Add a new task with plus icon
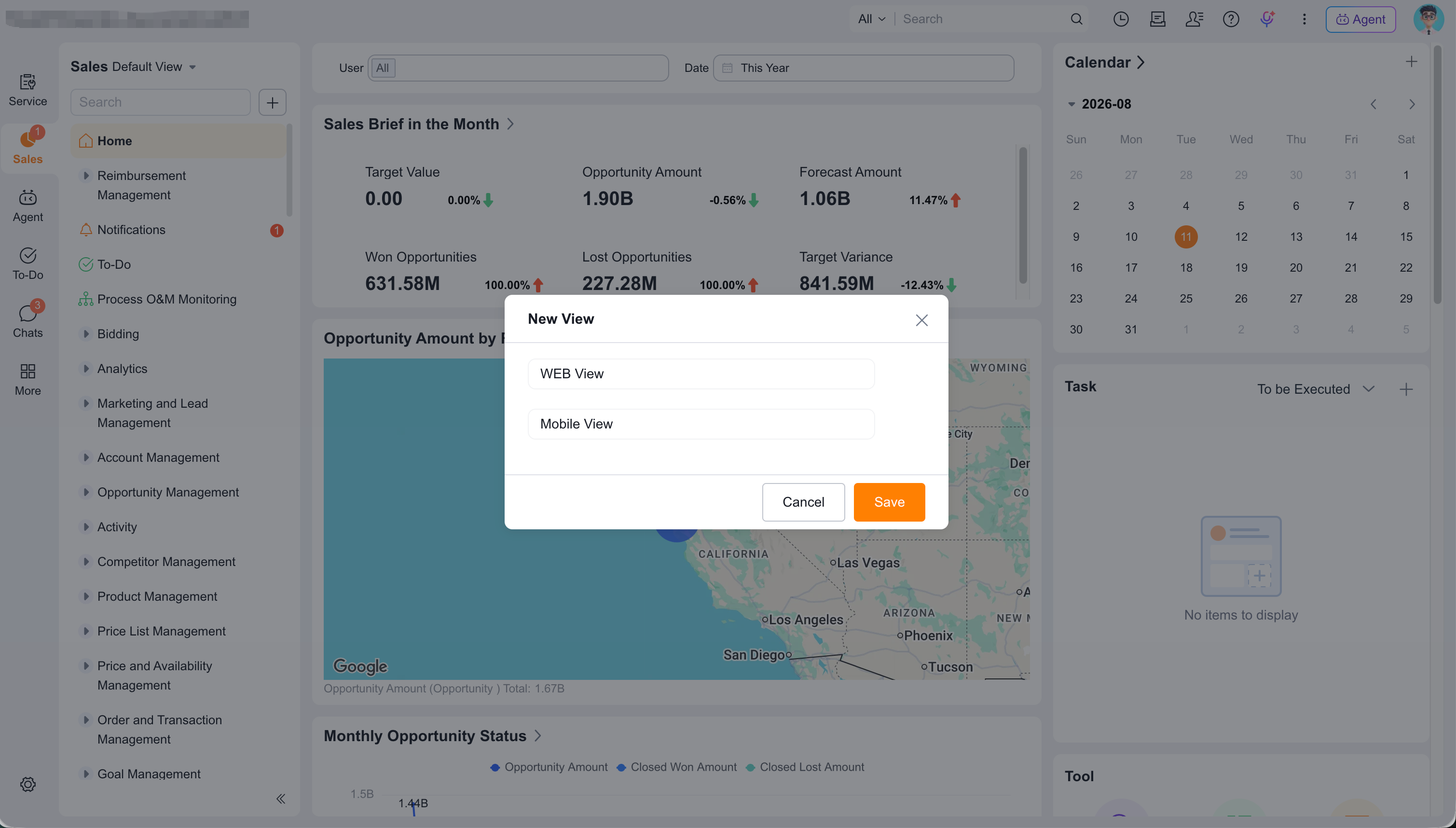This screenshot has width=1456, height=828. click(x=1406, y=389)
